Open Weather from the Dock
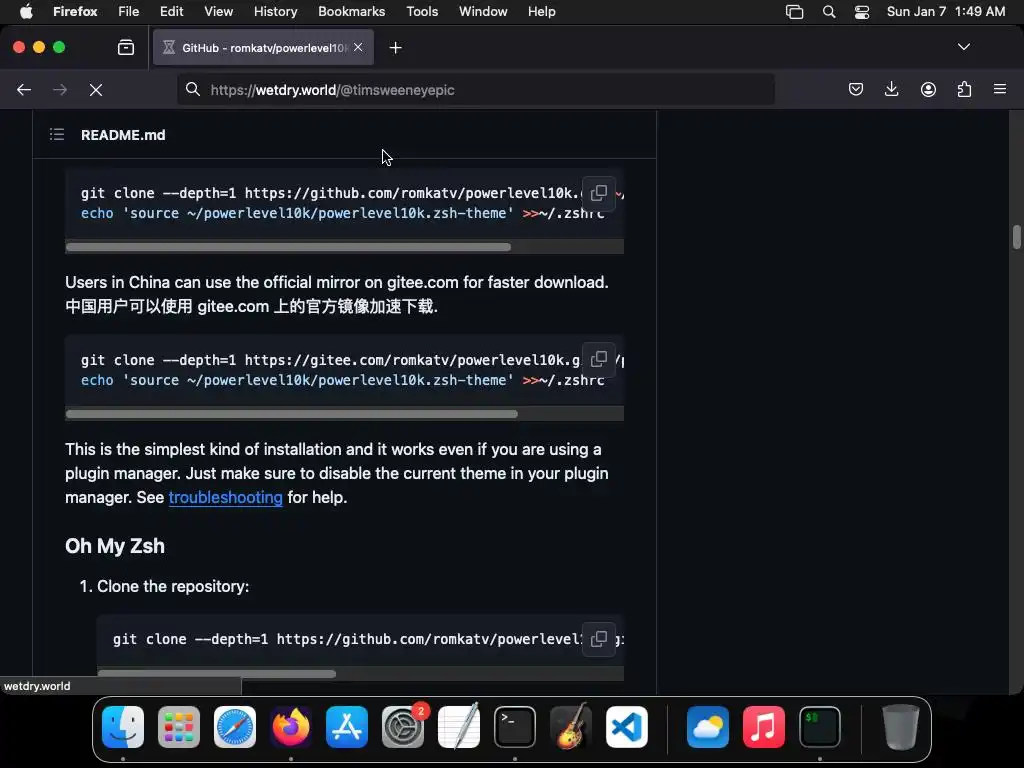Viewport: 1024px width, 768px height. pyautogui.click(x=708, y=727)
